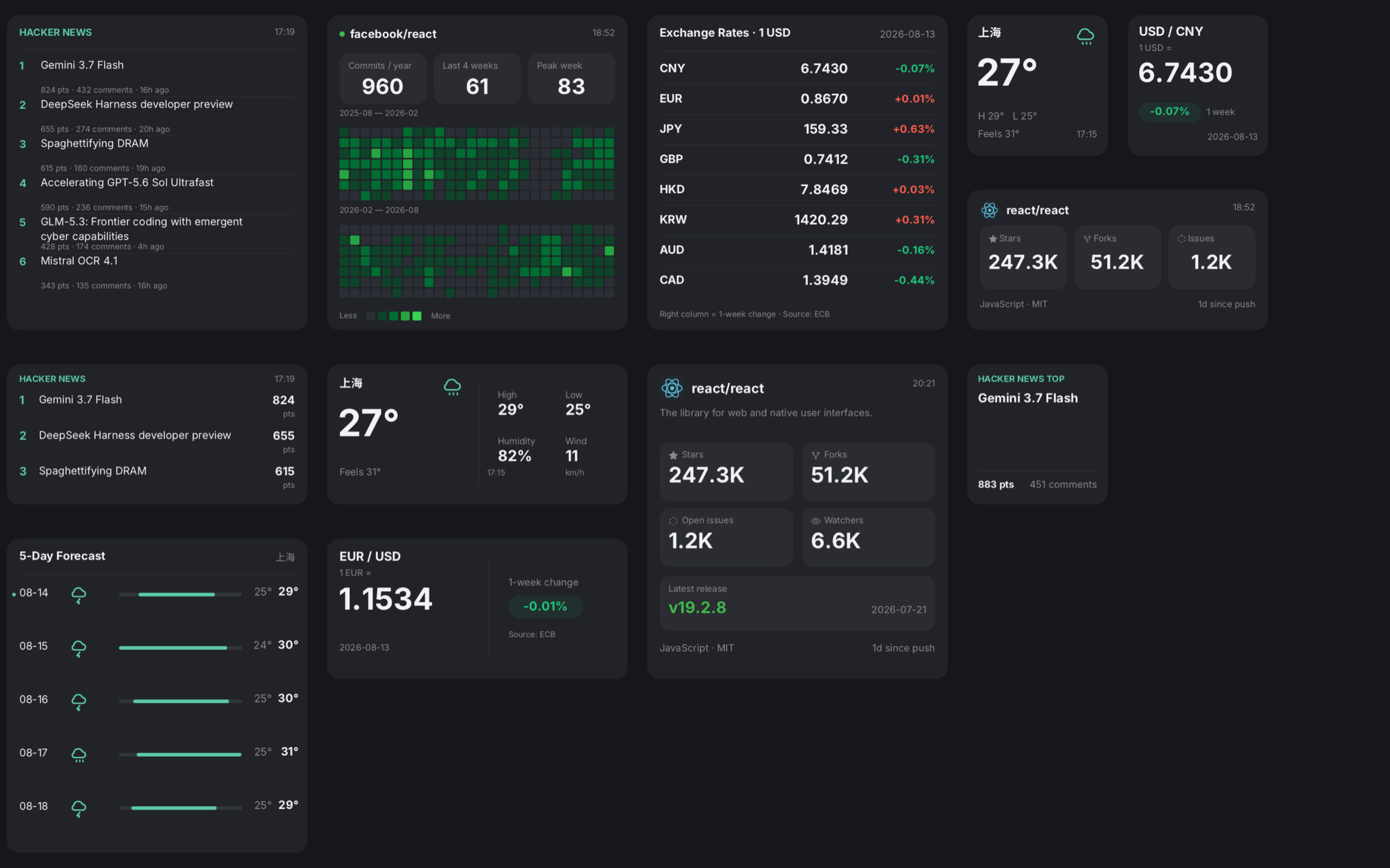
Task: Click the rain cloud icon beside Humidity weather card
Action: click(452, 387)
